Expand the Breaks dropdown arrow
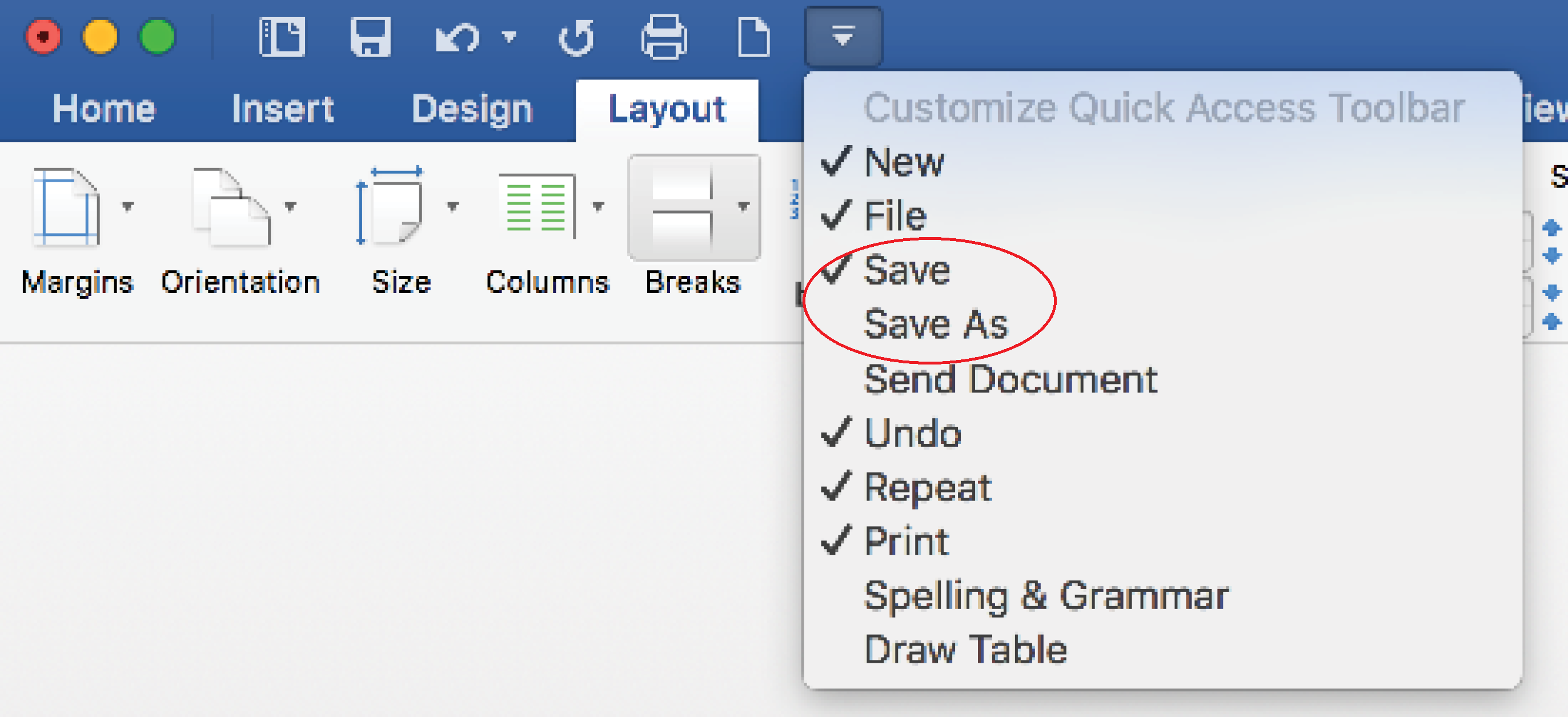Viewport: 1568px width, 717px height. [x=743, y=206]
